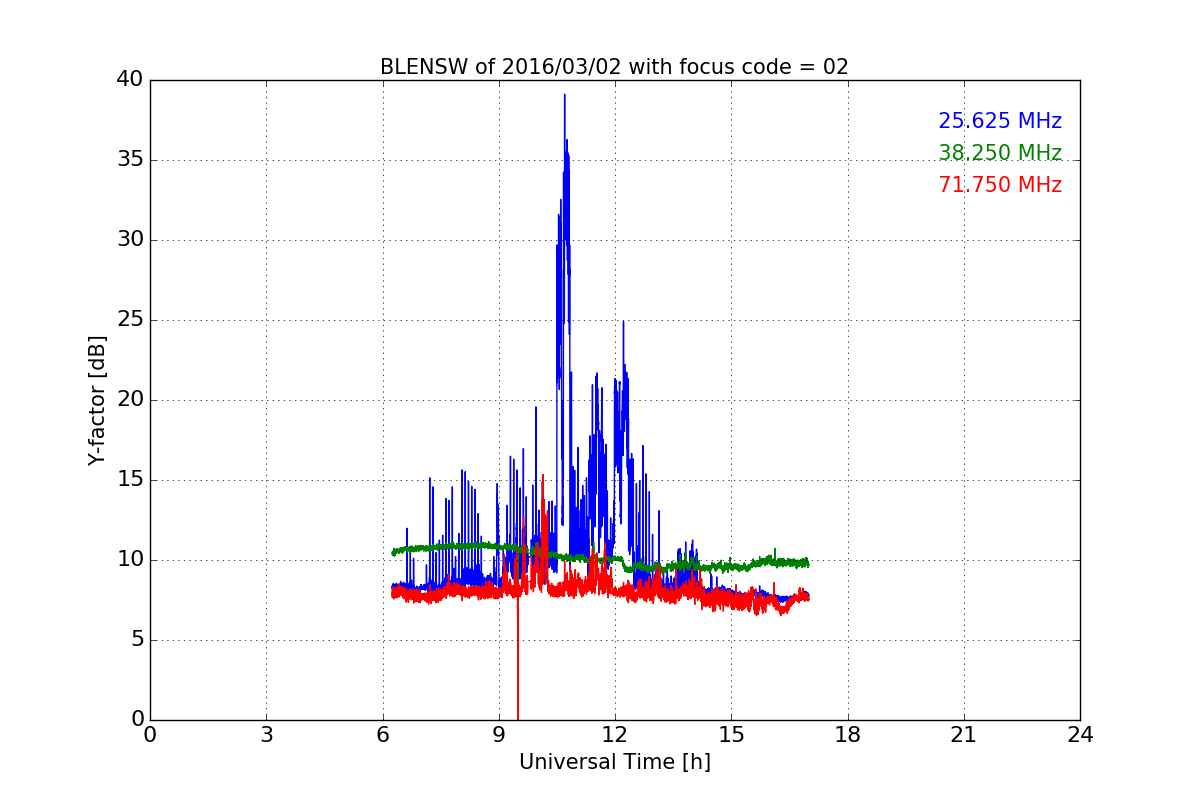
Task: Select the 71.750 MHz legend label
Action: [x=1000, y=185]
